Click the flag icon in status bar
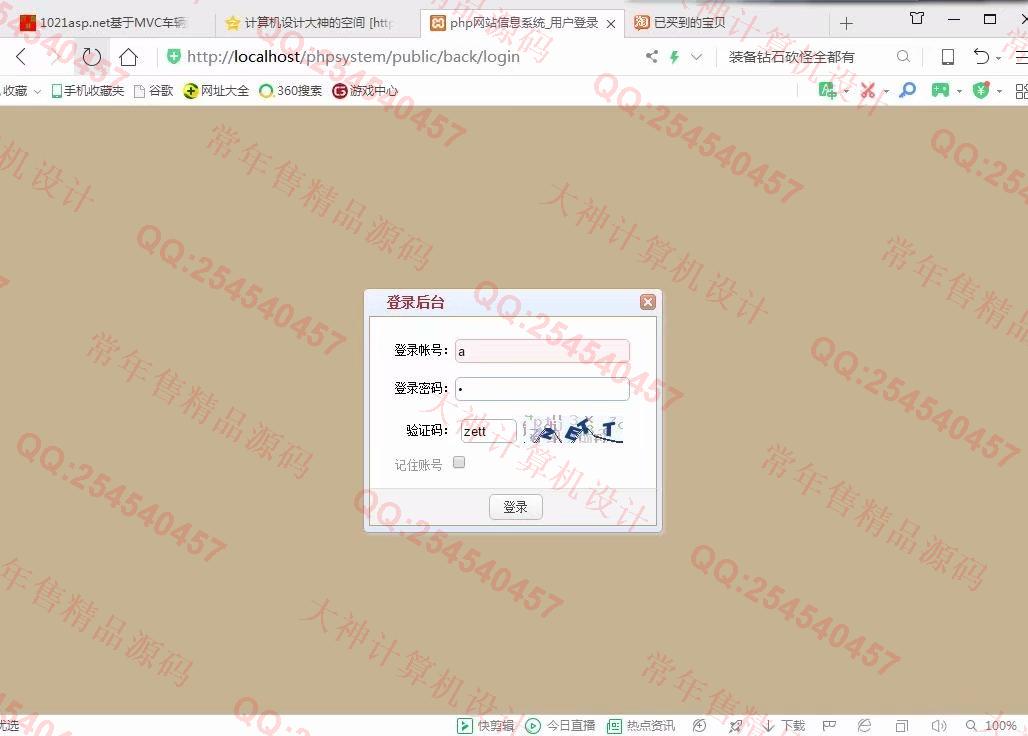Image resolution: width=1028 pixels, height=736 pixels. click(x=829, y=726)
